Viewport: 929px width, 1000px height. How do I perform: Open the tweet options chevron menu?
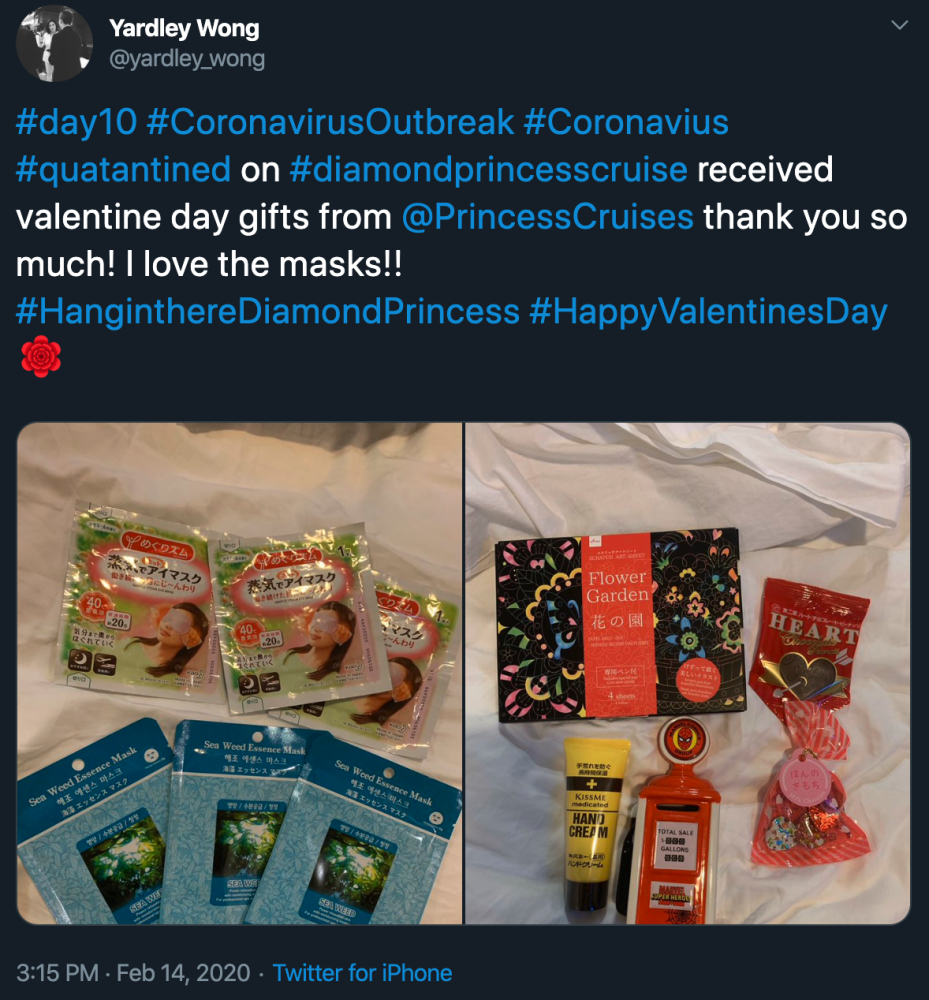899,26
